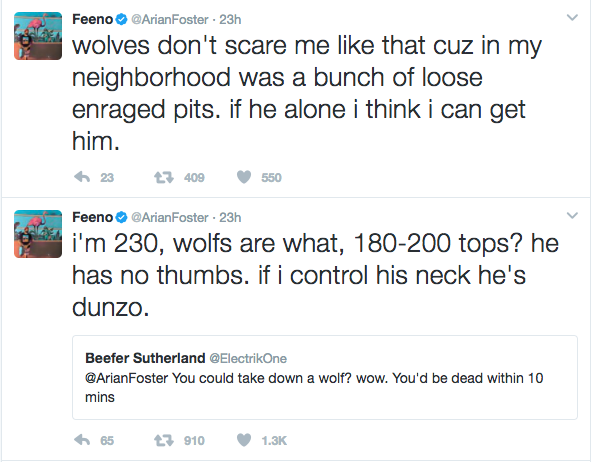Open the 23h timestamp of second tweet

(230, 218)
